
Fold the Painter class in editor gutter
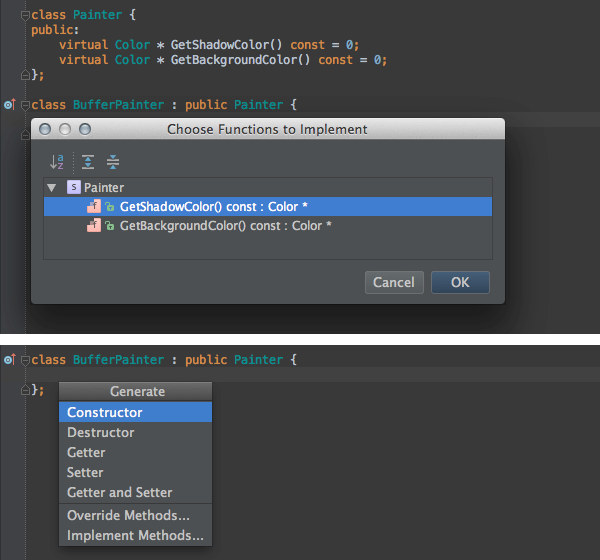[x=25, y=16]
